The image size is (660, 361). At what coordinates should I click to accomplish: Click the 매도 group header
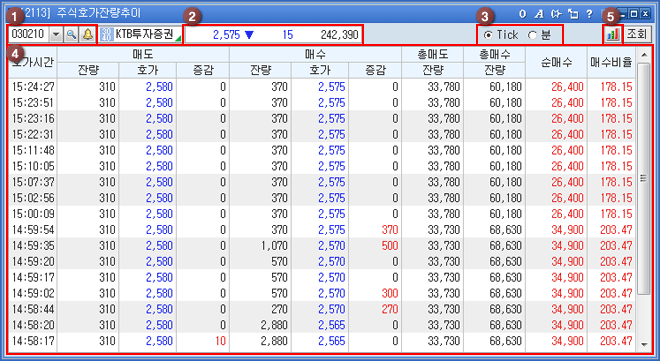point(143,54)
